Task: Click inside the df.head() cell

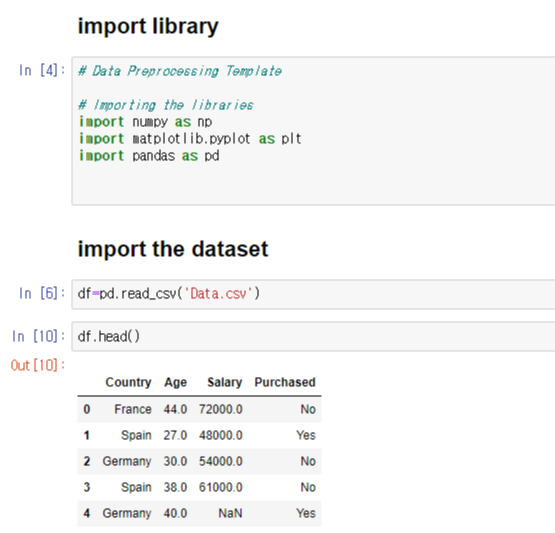Action: point(313,336)
